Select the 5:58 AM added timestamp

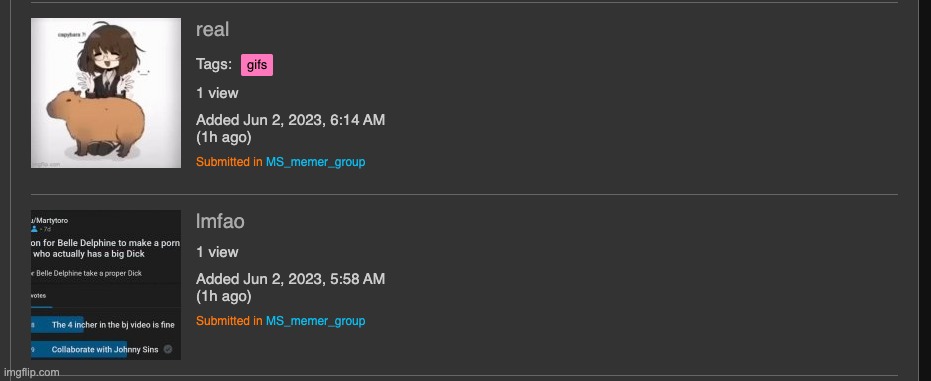click(x=290, y=279)
